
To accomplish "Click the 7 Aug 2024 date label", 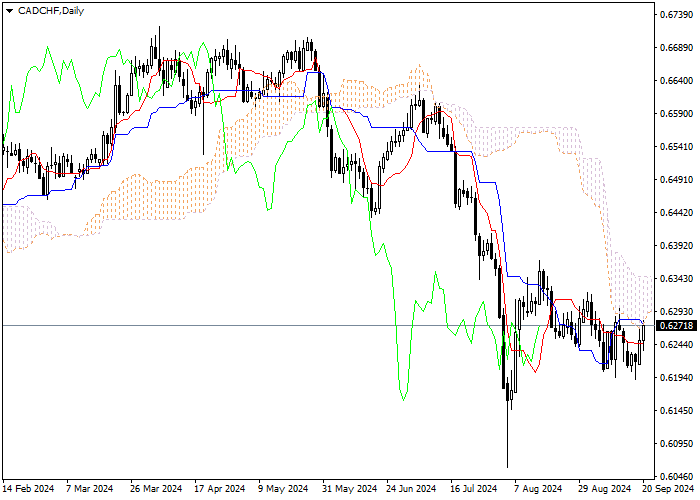I will click(x=538, y=489).
